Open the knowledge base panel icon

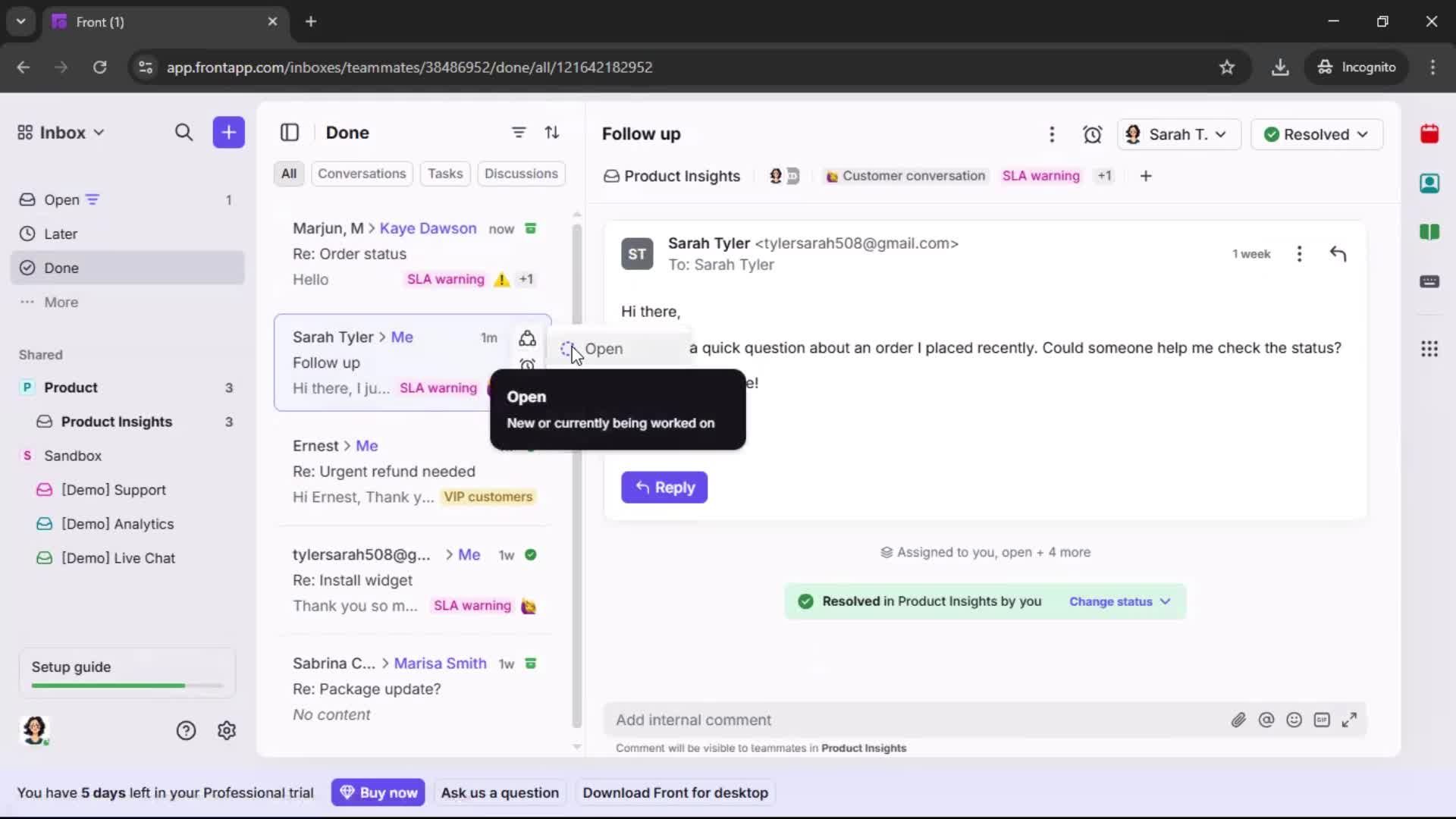[x=1430, y=232]
